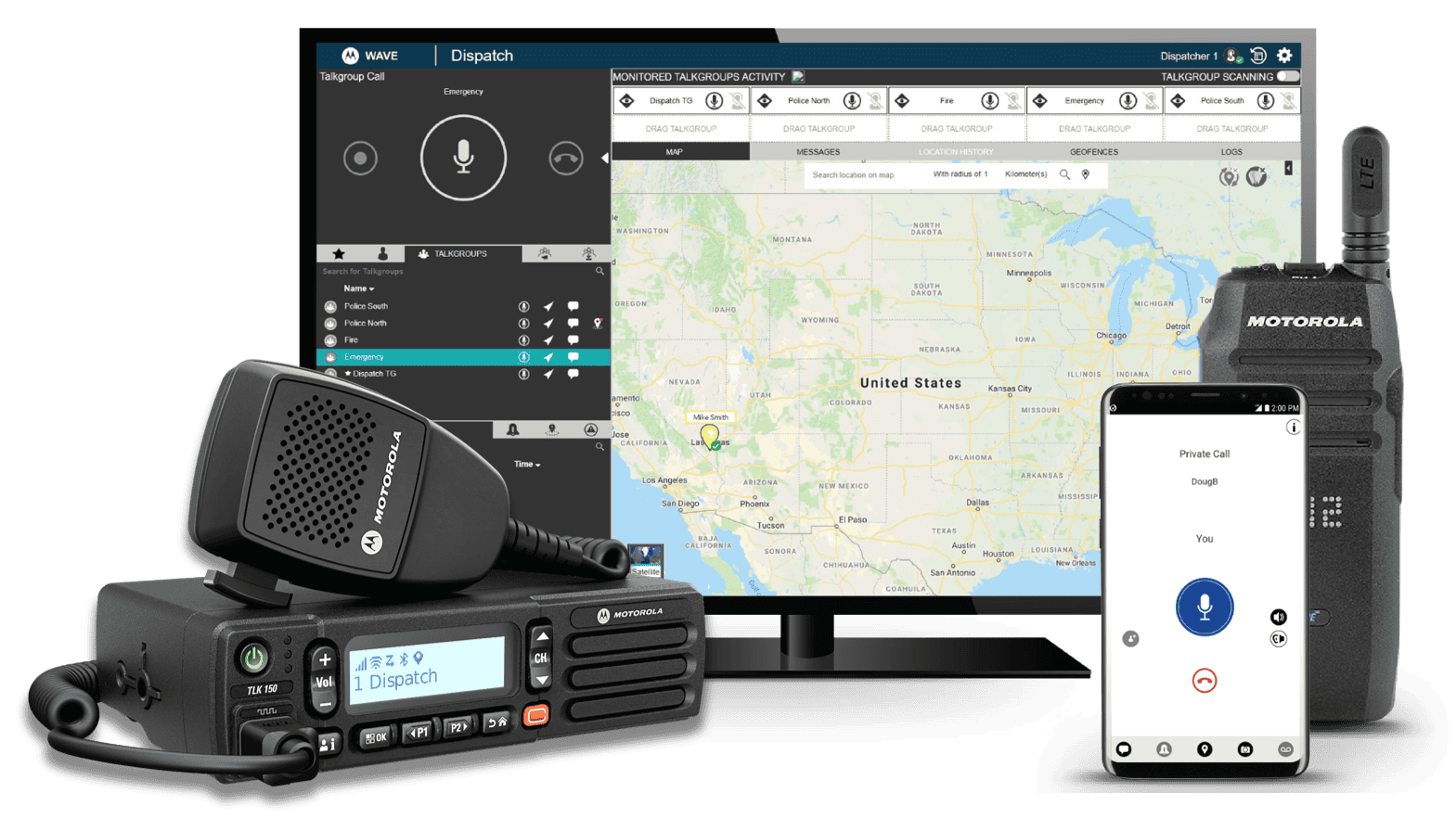Click the location arrow in the Police South row
This screenshot has width=1456, height=818.
coord(548,306)
